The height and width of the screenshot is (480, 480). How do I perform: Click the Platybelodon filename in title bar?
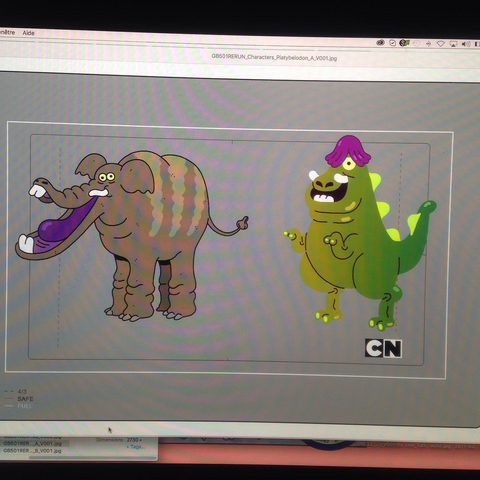click(274, 57)
